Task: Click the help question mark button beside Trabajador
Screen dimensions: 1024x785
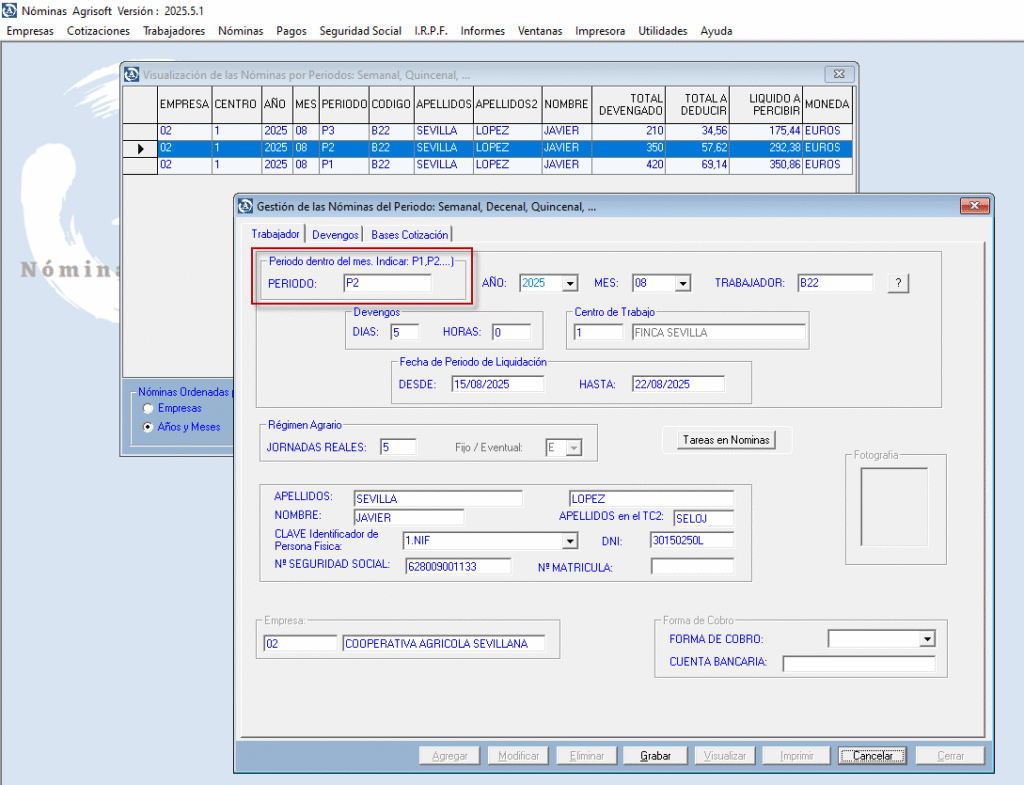Action: click(x=898, y=283)
